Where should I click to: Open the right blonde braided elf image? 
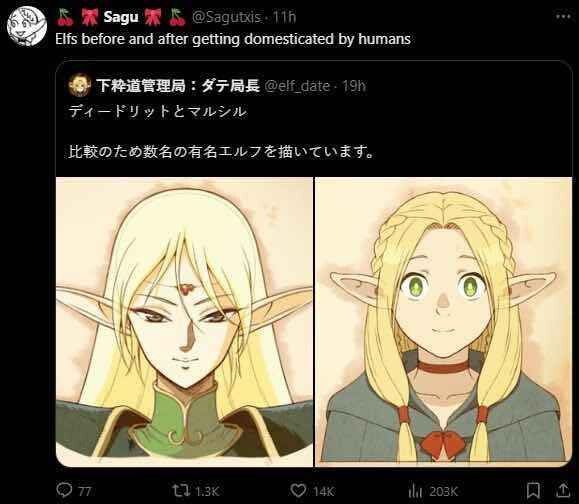[x=443, y=322]
